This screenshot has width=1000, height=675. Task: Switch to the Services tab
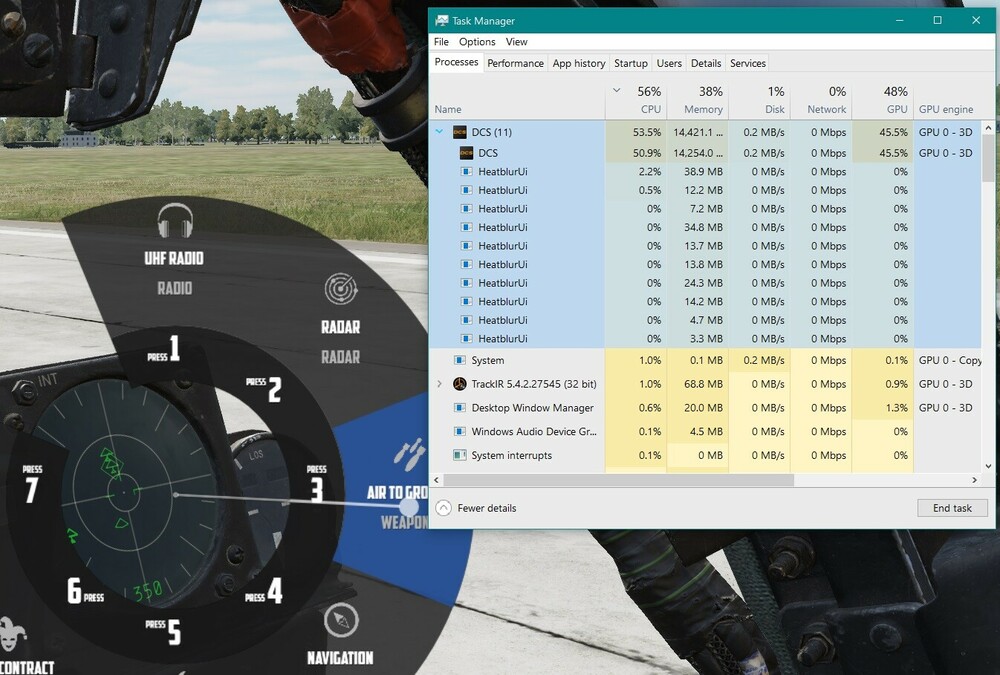pyautogui.click(x=748, y=63)
